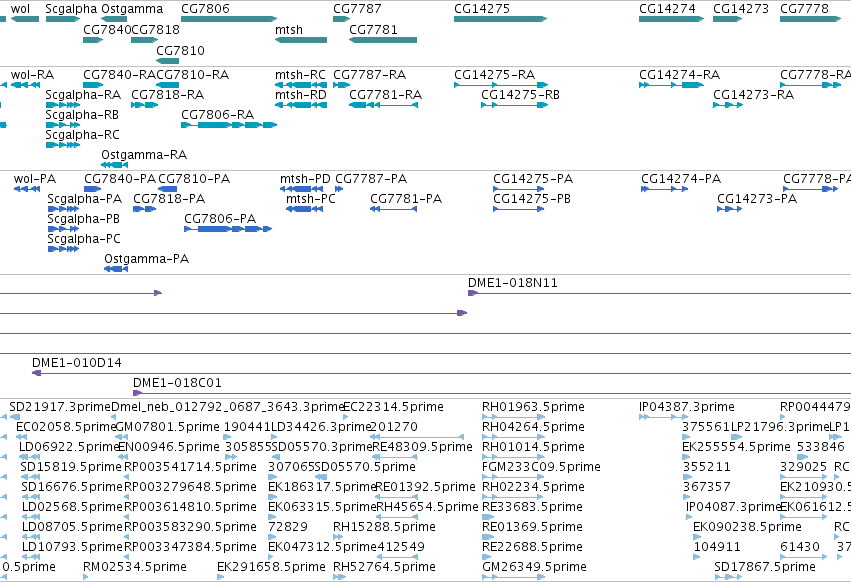Click the SD21917.3prime EST label
851x582 pixels.
point(60,407)
